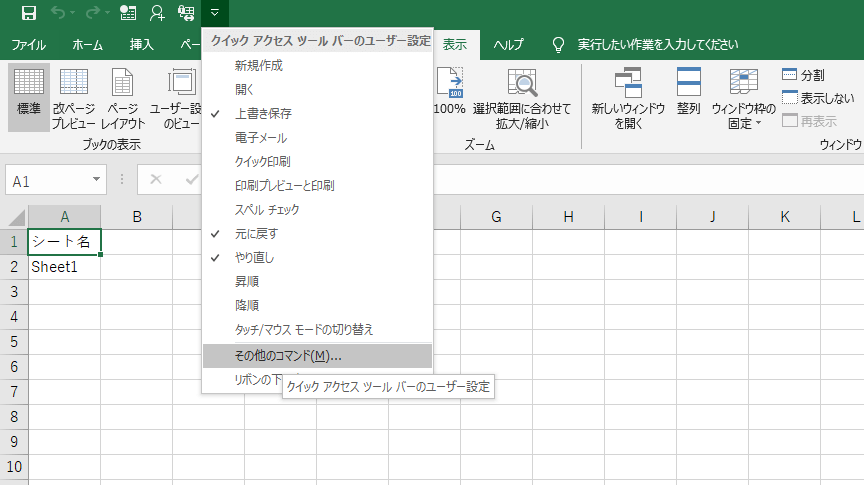This screenshot has width=864, height=485.
Task: Select column B header
Action: pyautogui.click(x=137, y=217)
